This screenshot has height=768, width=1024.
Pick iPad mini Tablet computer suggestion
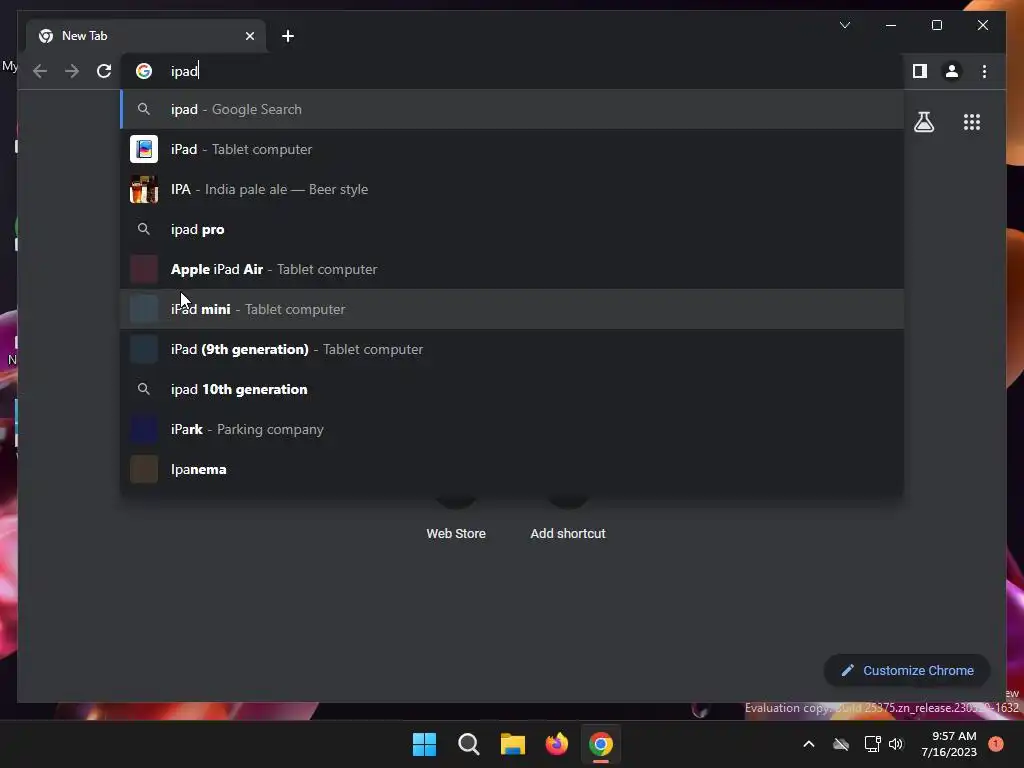pos(512,309)
